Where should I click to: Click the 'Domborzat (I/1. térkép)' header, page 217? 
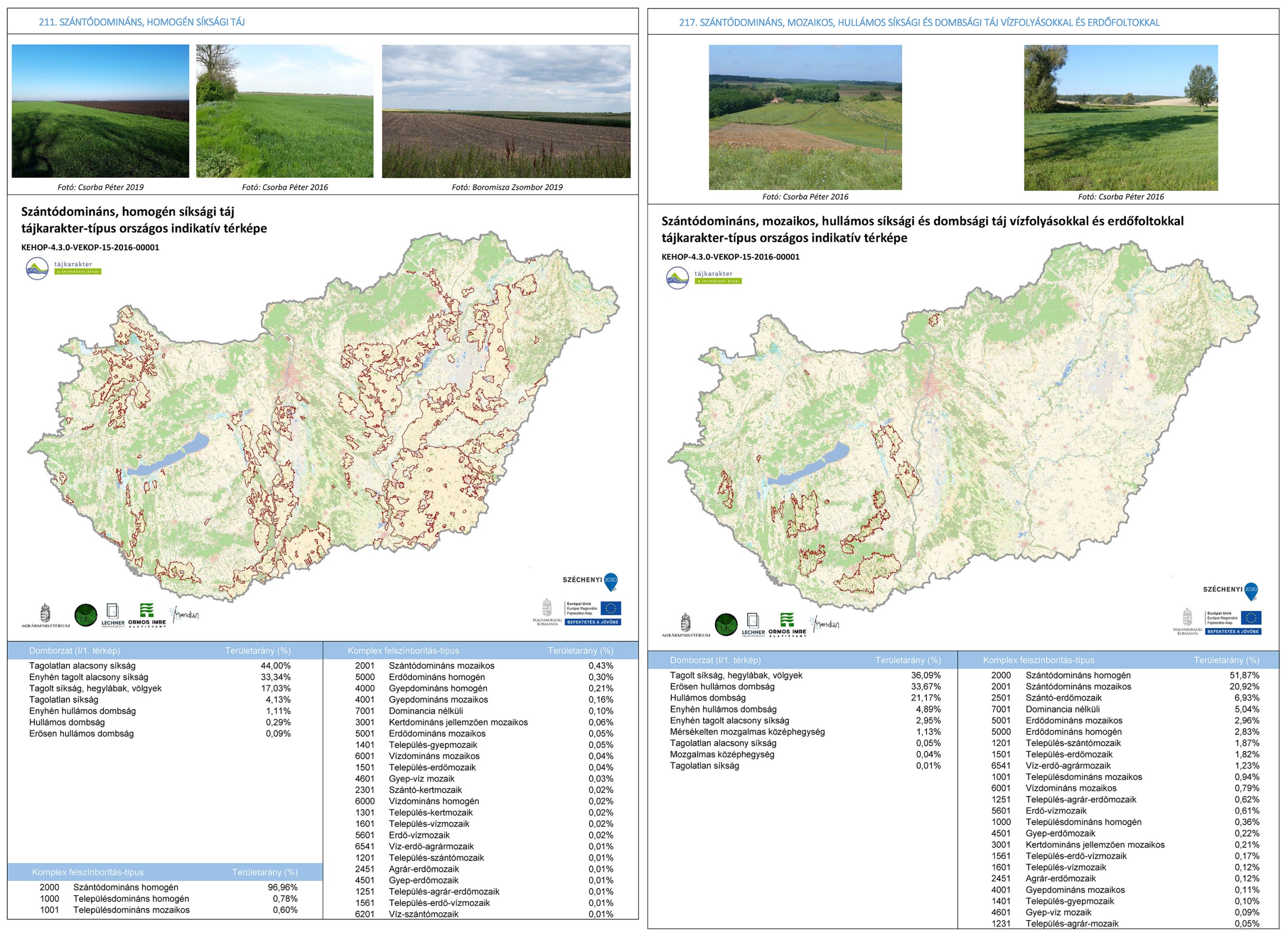[x=715, y=660]
